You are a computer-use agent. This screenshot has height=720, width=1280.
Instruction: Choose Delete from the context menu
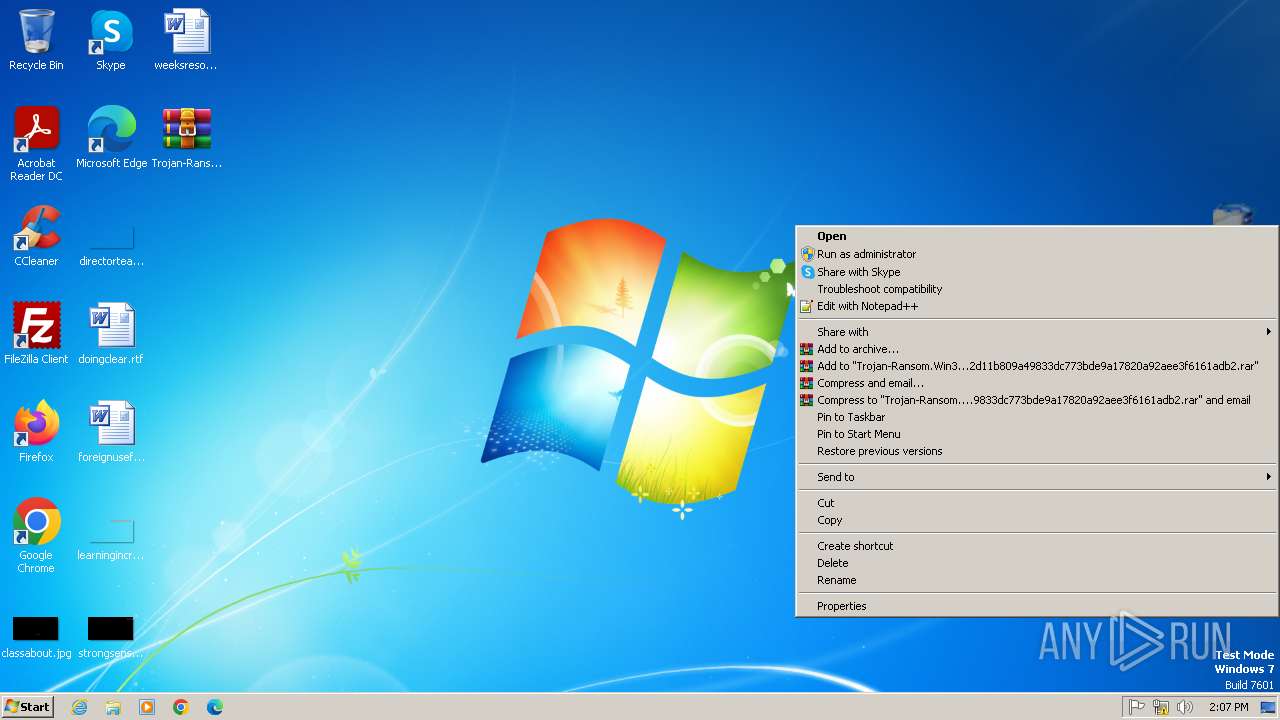click(x=1036, y=563)
